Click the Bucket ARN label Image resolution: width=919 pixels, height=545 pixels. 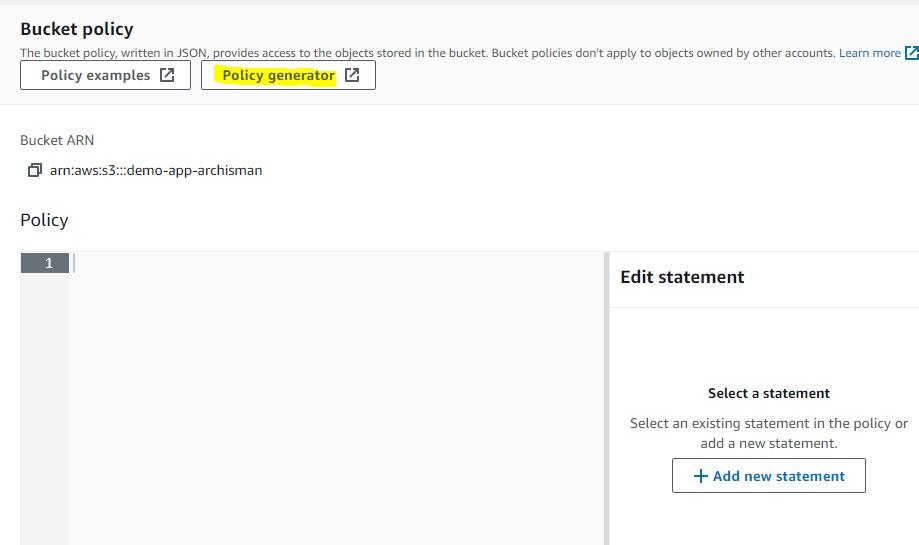57,141
